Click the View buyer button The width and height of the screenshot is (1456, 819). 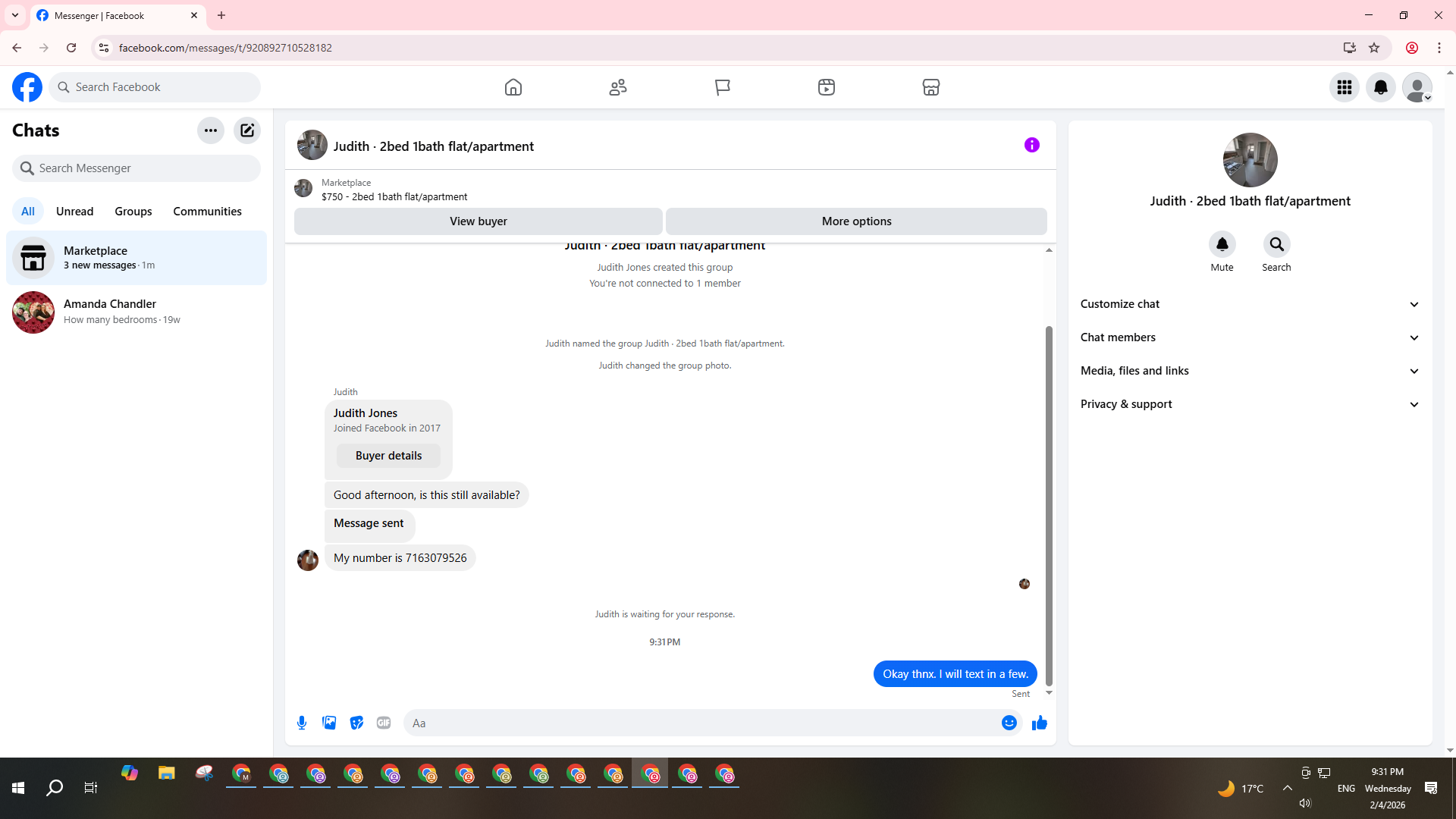478,221
